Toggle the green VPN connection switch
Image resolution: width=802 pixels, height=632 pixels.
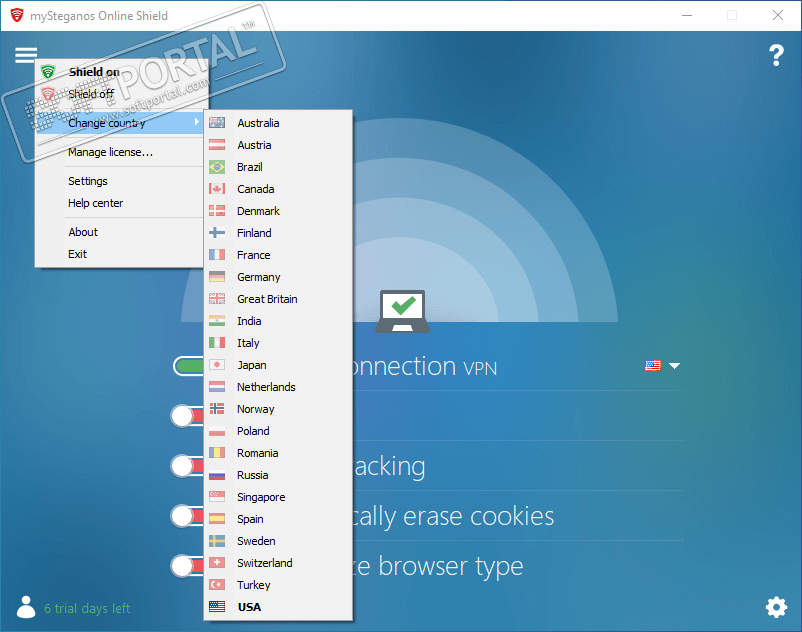(189, 366)
